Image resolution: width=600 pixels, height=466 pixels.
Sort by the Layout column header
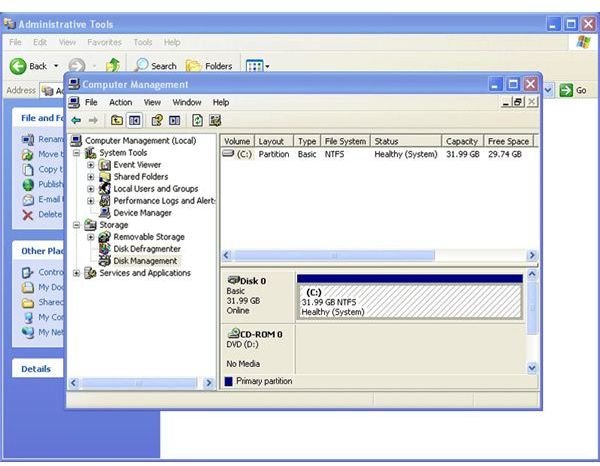tap(274, 141)
